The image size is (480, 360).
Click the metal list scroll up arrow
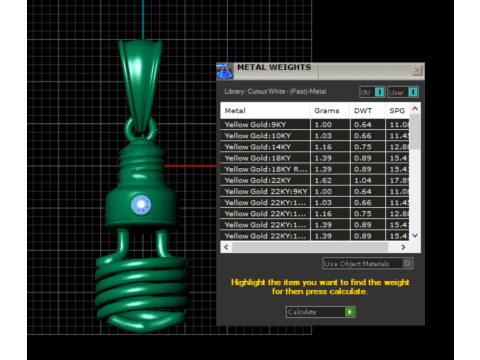click(x=415, y=108)
